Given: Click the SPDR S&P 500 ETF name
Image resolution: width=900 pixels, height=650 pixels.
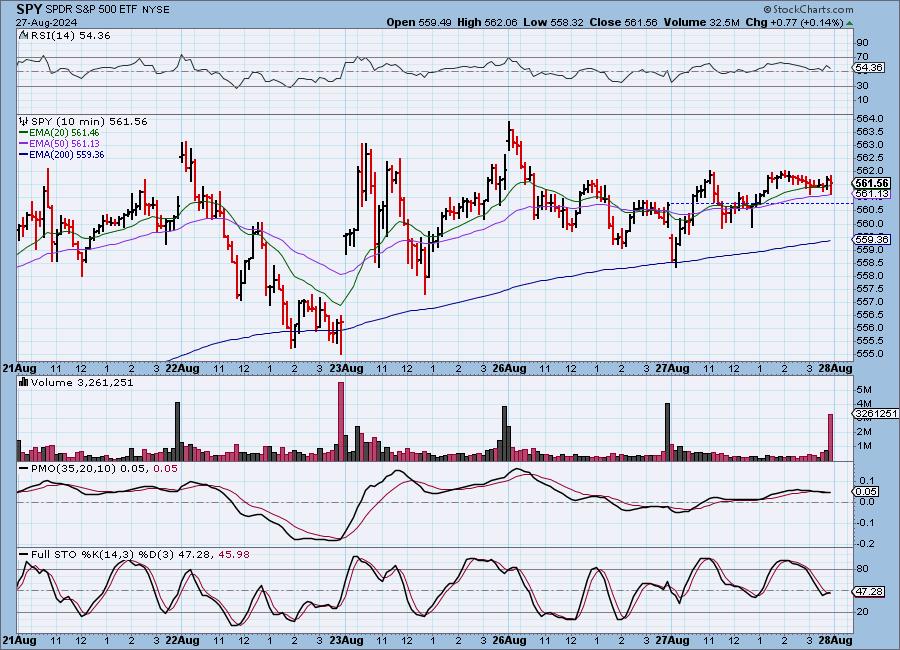Looking at the screenshot, I should 90,10.
